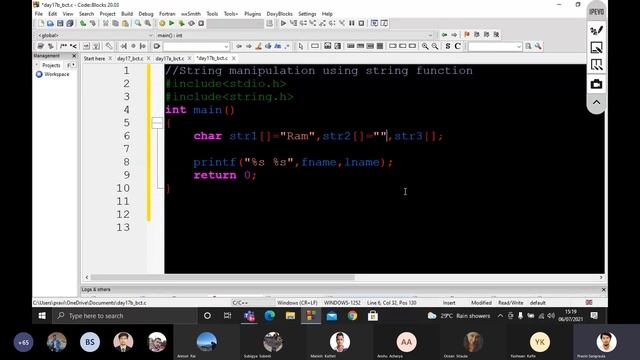Click the C toggle comments icon
Image resolution: width=640 pixels, height=360 pixels.
tap(458, 47)
